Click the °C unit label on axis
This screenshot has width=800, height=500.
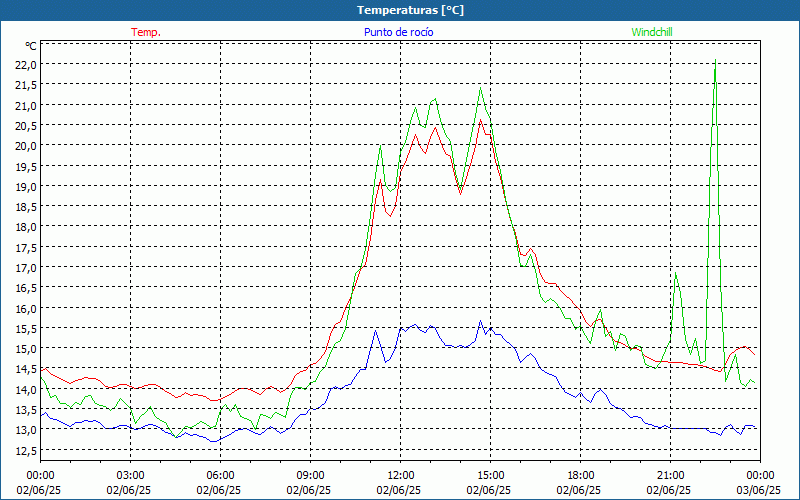31,46
